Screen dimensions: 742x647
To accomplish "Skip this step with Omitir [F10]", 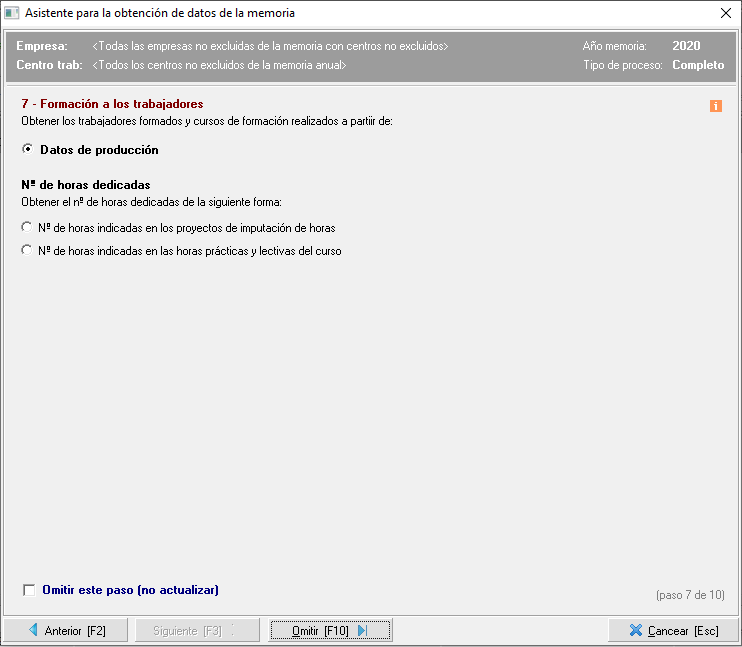I will (330, 631).
